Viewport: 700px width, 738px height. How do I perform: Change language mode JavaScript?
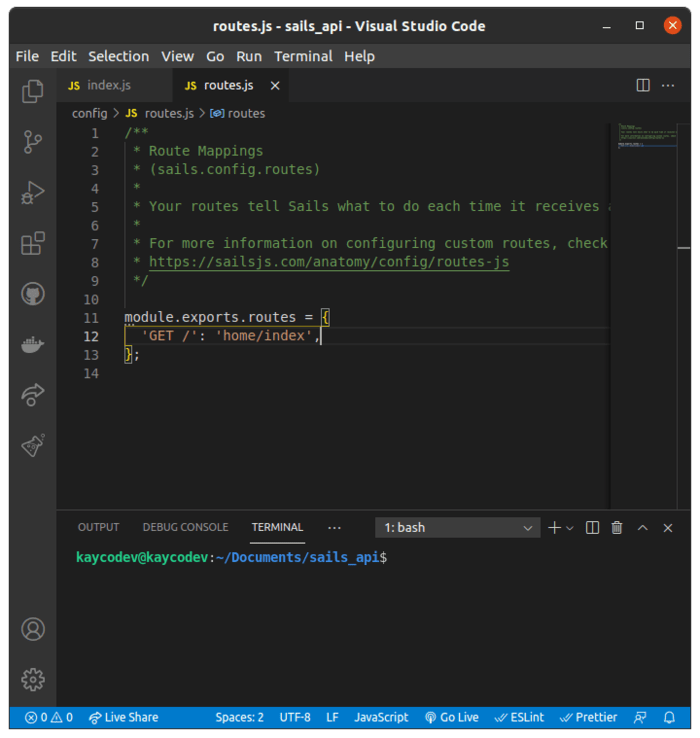tap(381, 717)
